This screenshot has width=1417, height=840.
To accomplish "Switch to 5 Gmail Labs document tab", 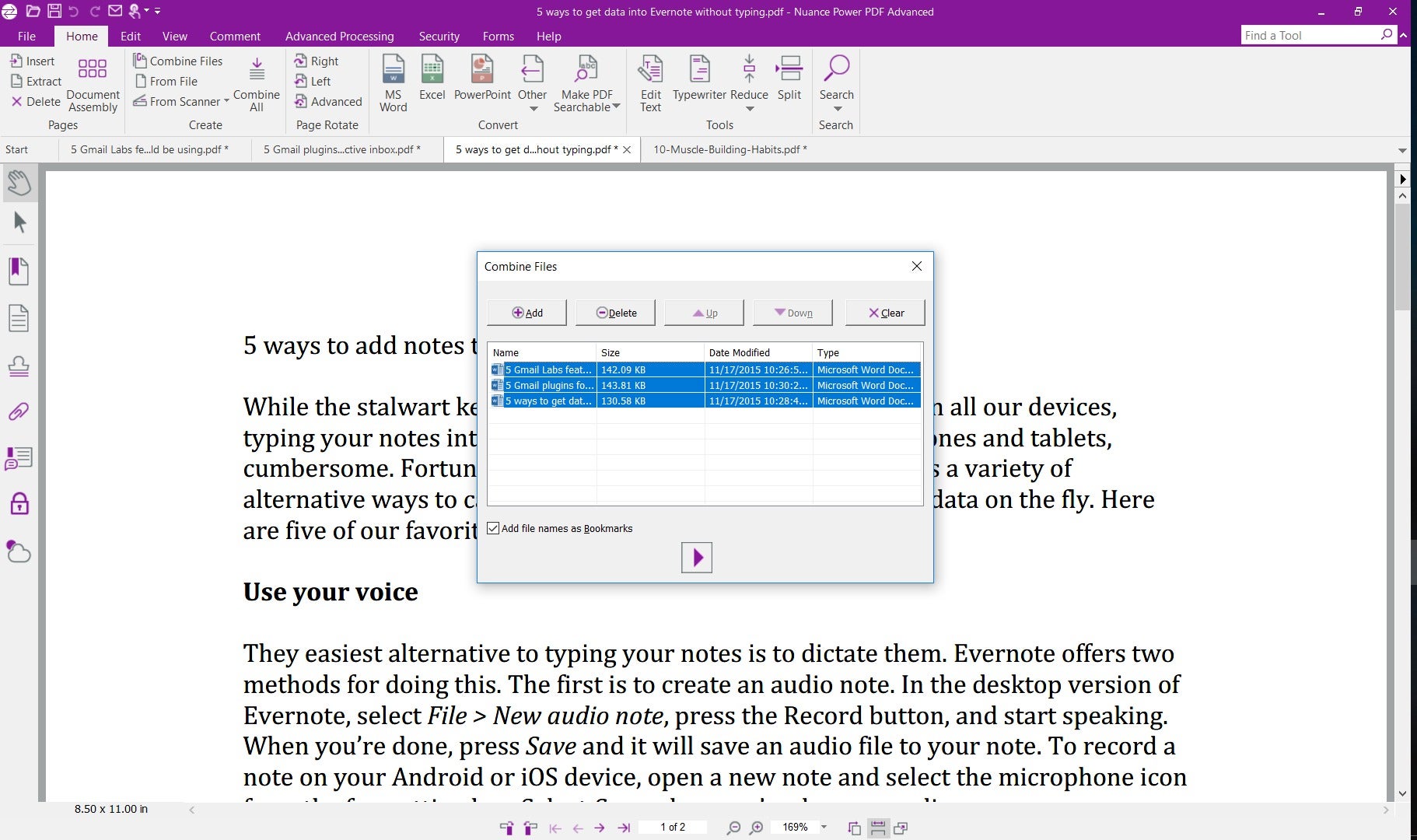I will 149,149.
